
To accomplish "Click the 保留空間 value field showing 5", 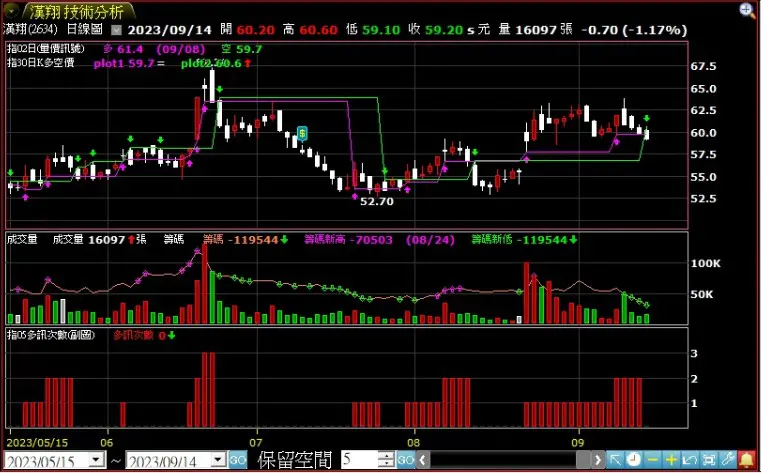I will 359,459.
